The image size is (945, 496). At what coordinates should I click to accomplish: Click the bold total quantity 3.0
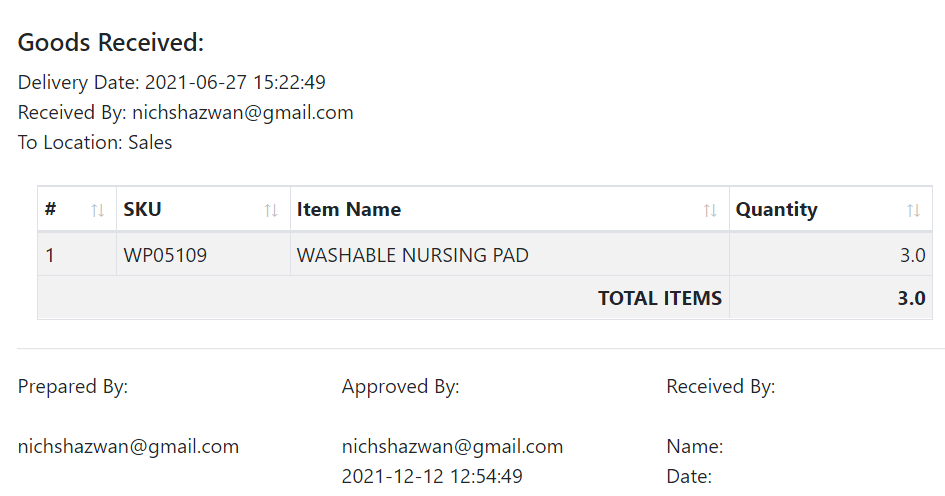(x=911, y=298)
